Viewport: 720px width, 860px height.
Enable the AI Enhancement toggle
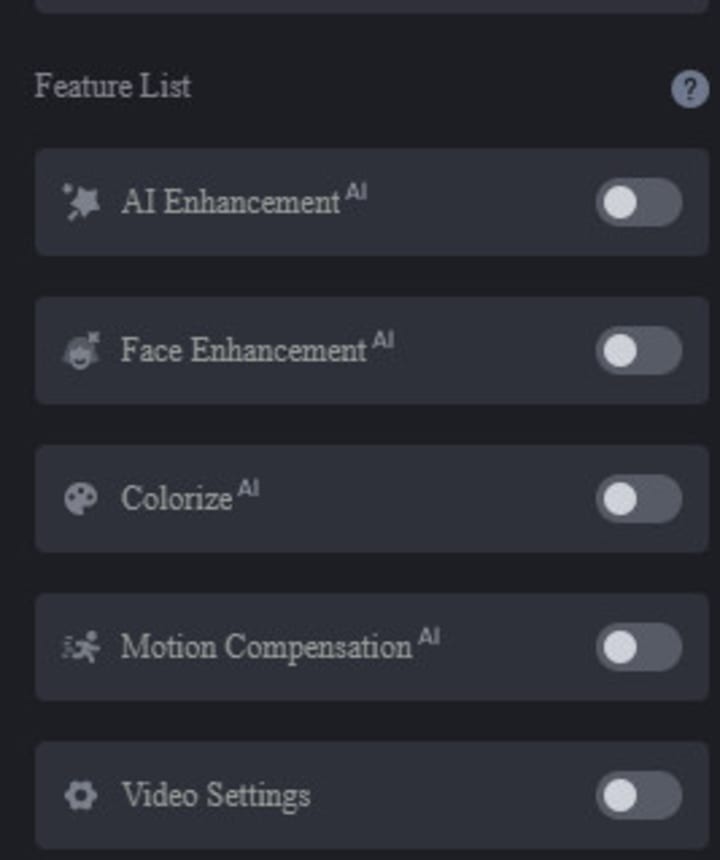(639, 203)
